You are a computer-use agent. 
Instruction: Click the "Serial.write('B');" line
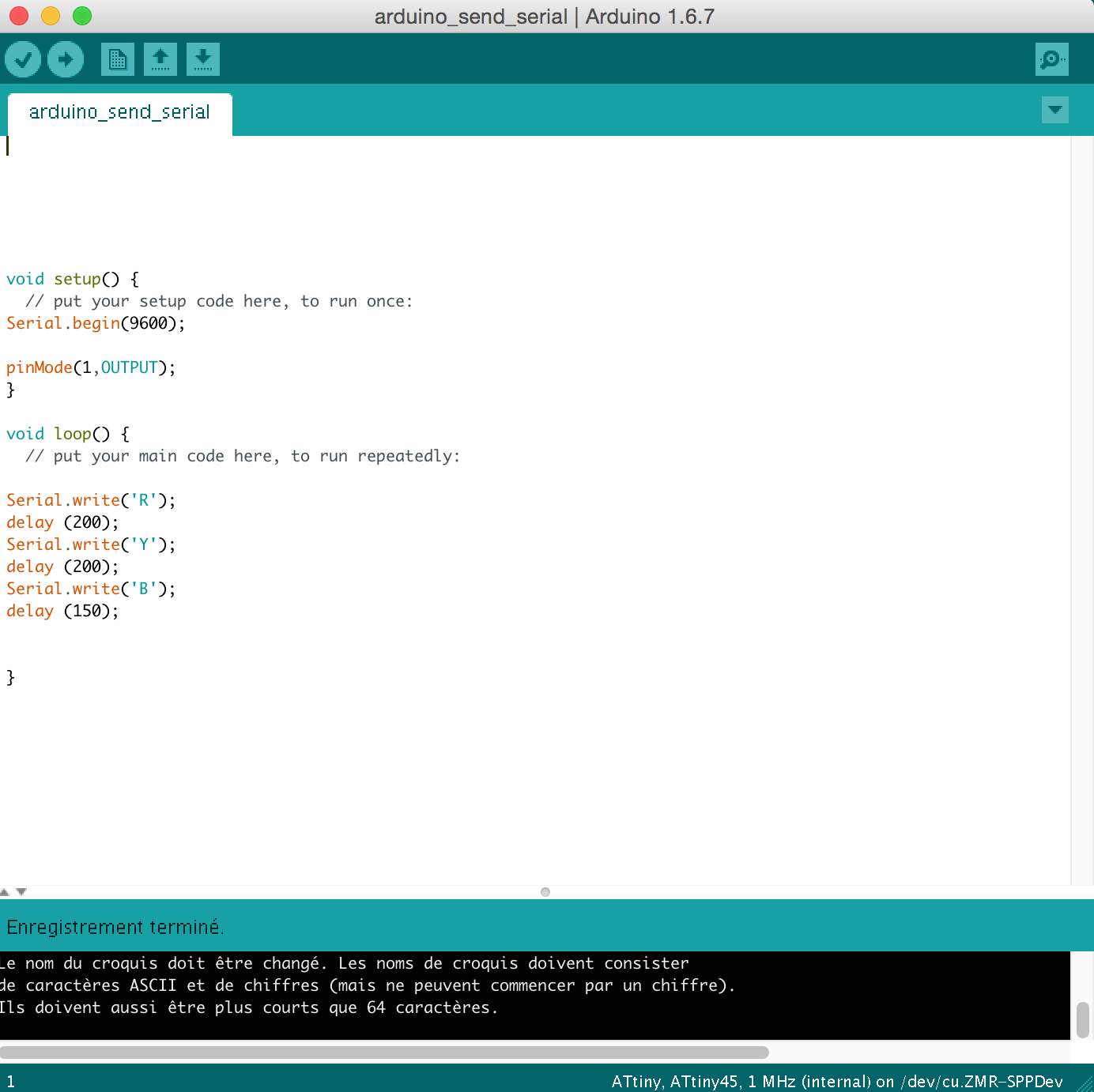[91, 589]
